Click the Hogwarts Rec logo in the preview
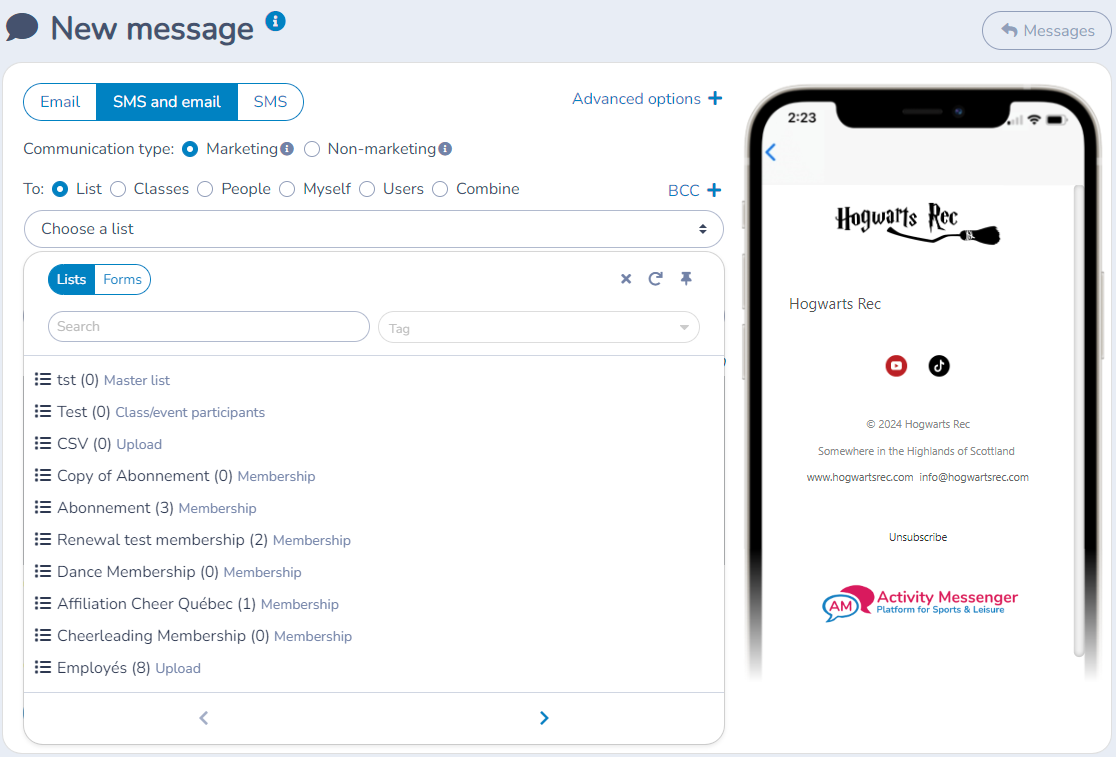This screenshot has width=1116, height=757. click(x=917, y=223)
